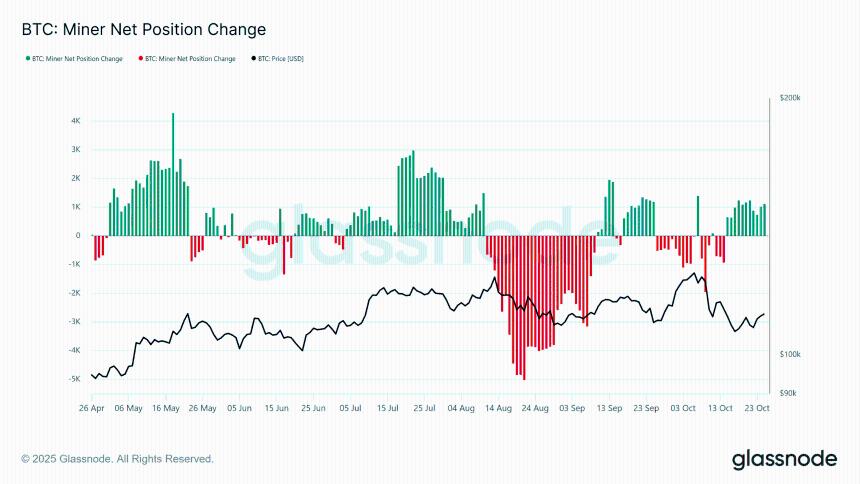Click the copyright notice © 2025 Glassnode
This screenshot has height=484, width=860.
(x=117, y=459)
